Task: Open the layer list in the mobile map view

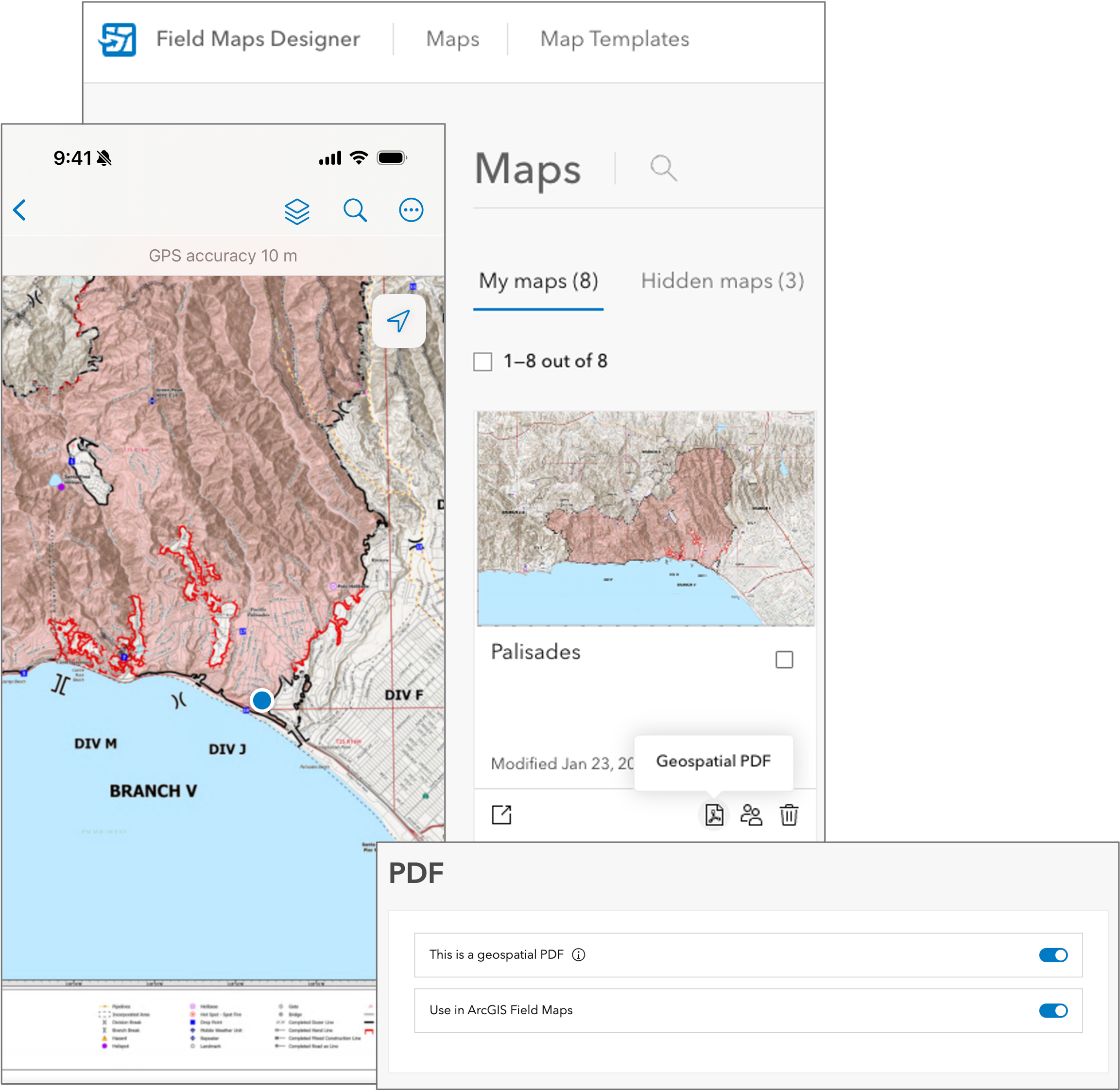Action: pos(297,210)
